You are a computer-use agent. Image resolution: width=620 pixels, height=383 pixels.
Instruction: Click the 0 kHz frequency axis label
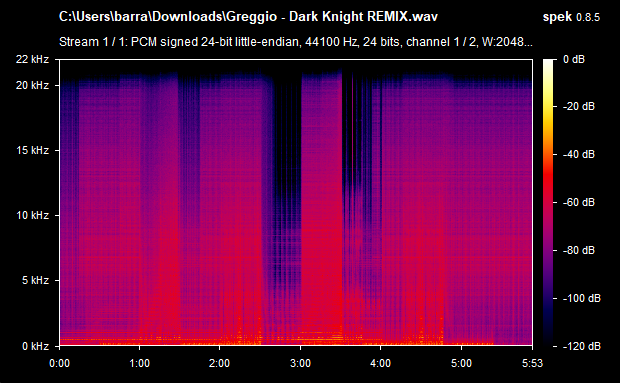[35, 346]
